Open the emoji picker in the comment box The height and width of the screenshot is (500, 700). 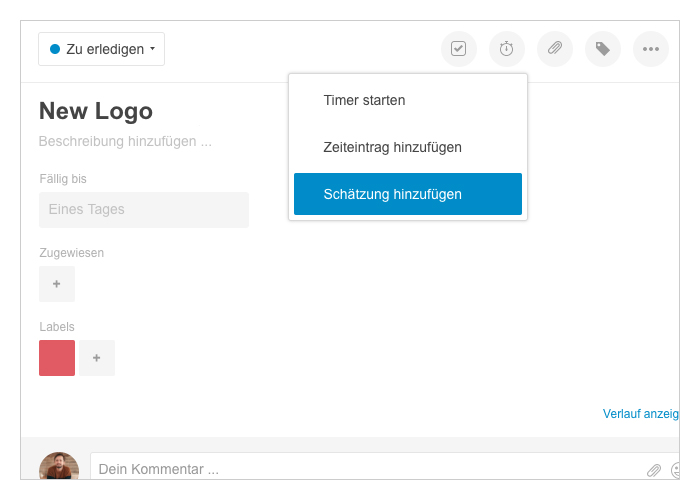(675, 469)
